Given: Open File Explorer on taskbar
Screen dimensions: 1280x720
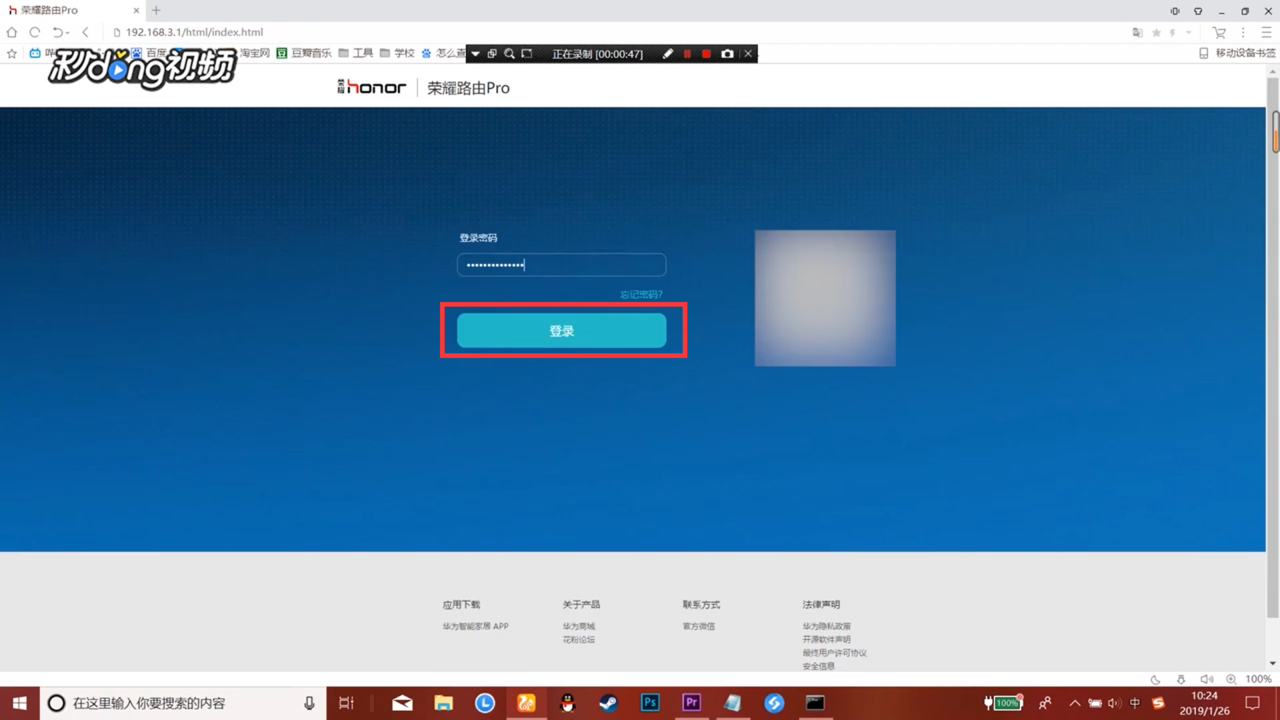Looking at the screenshot, I should 443,703.
